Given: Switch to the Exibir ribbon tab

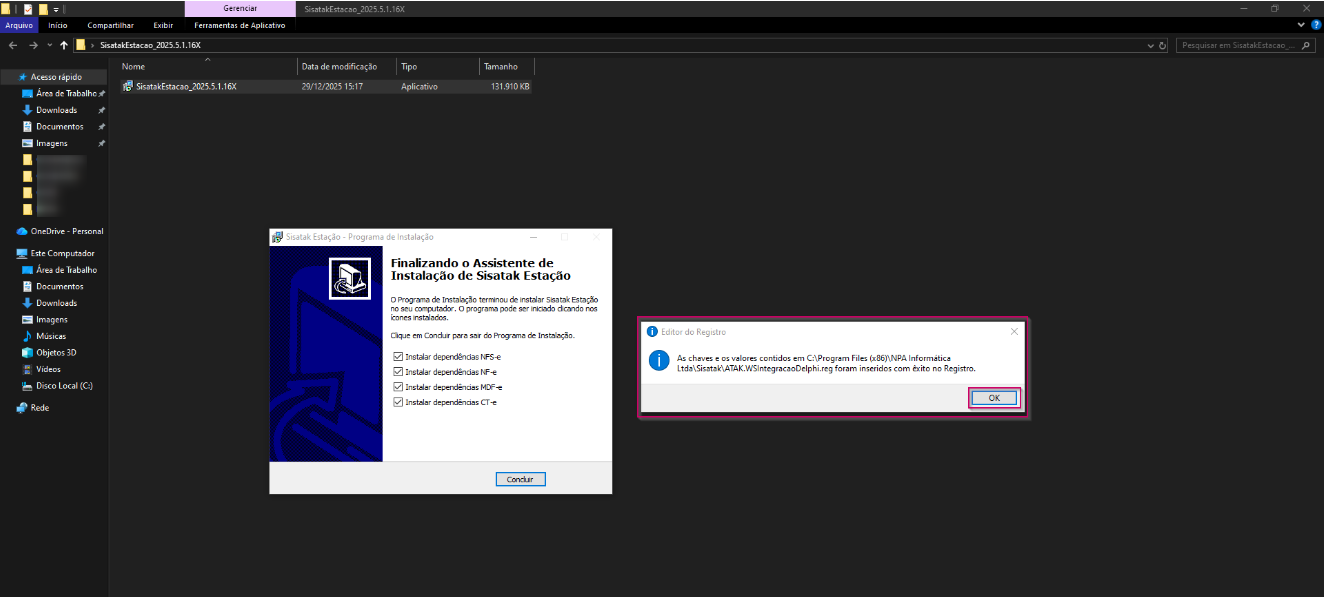Looking at the screenshot, I should 163,25.
